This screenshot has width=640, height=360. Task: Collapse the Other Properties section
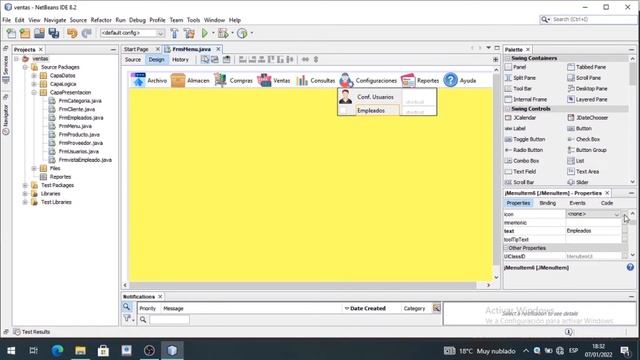[506, 248]
